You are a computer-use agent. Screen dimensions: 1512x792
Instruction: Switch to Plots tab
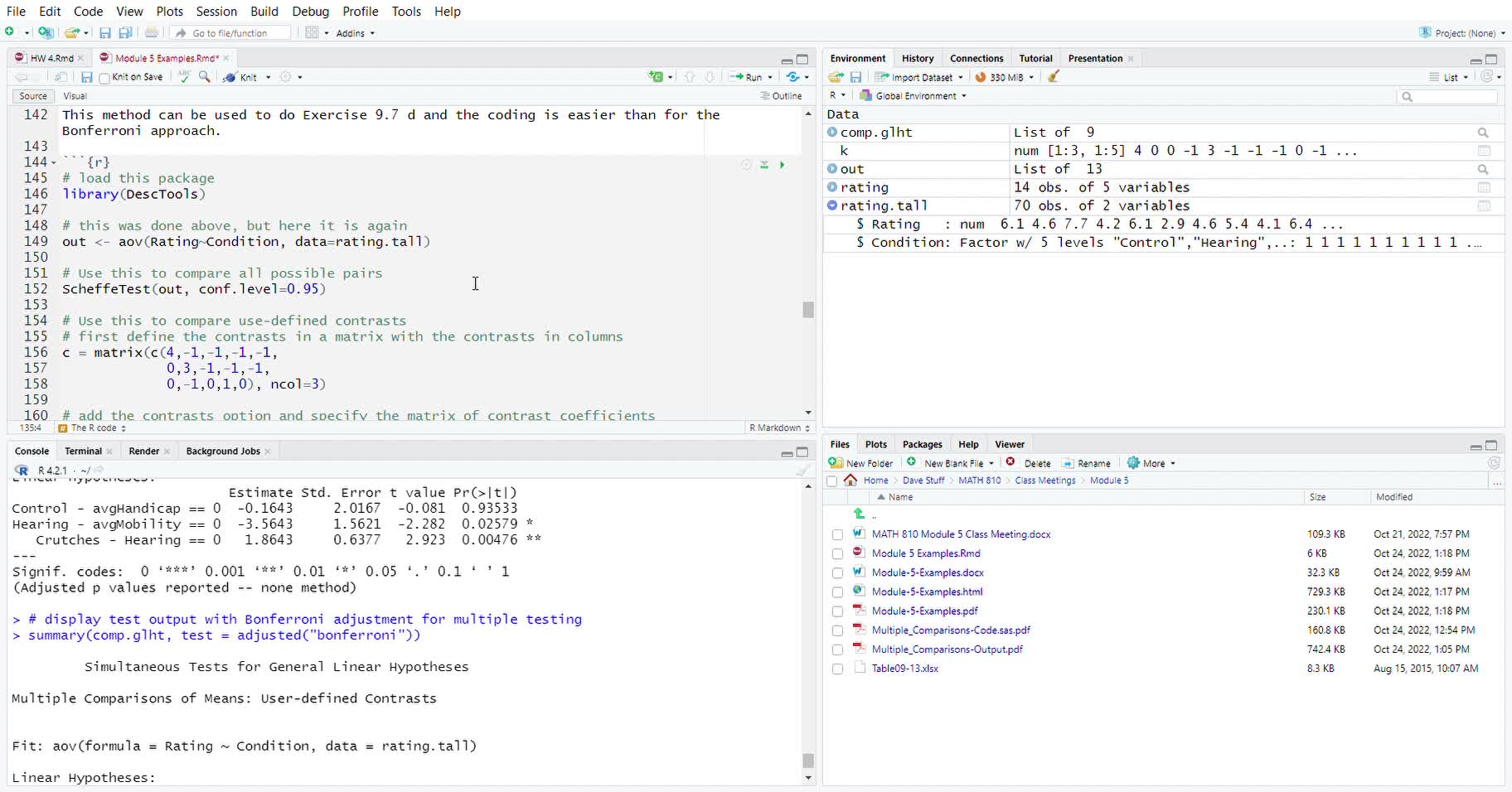coord(875,444)
